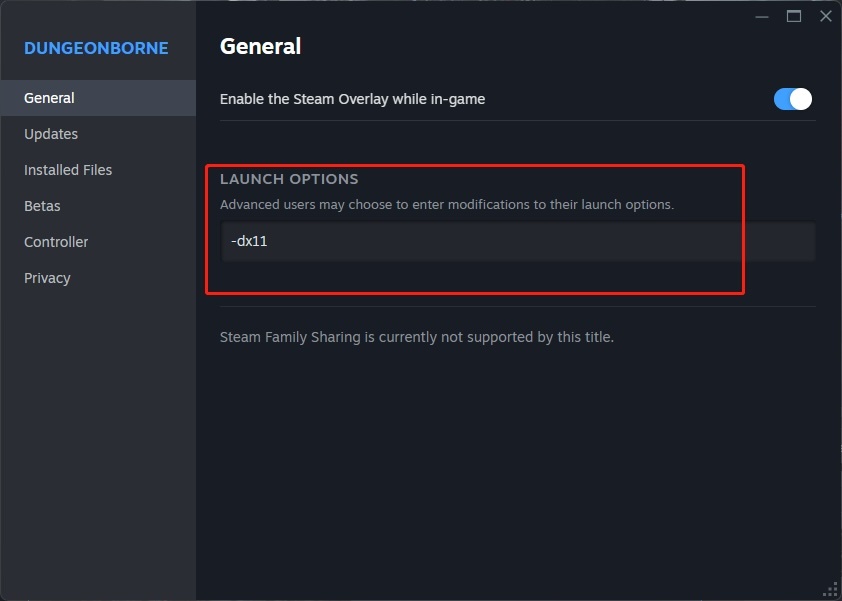Viewport: 842px width, 601px height.
Task: Click the Steam Family Sharing notice text
Action: [x=416, y=337]
